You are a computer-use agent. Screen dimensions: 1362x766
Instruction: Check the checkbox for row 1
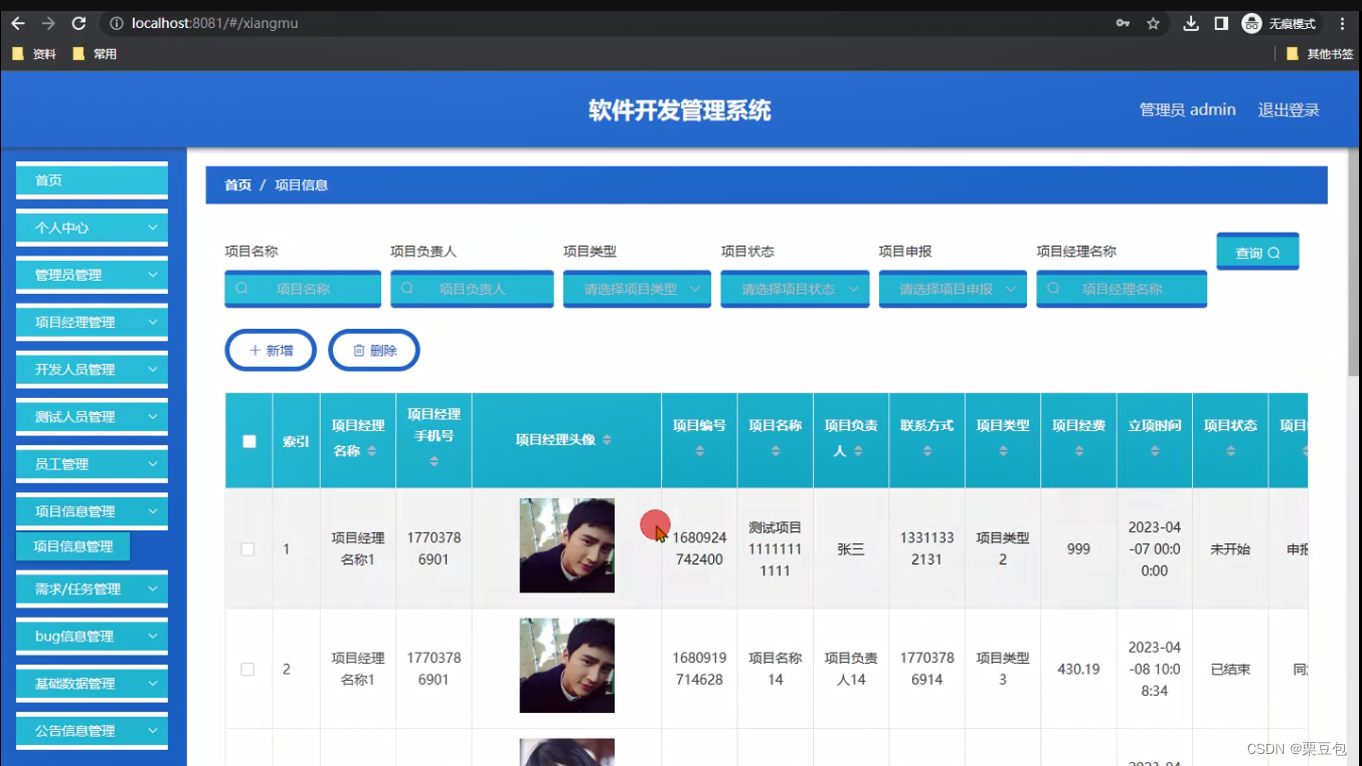[248, 549]
